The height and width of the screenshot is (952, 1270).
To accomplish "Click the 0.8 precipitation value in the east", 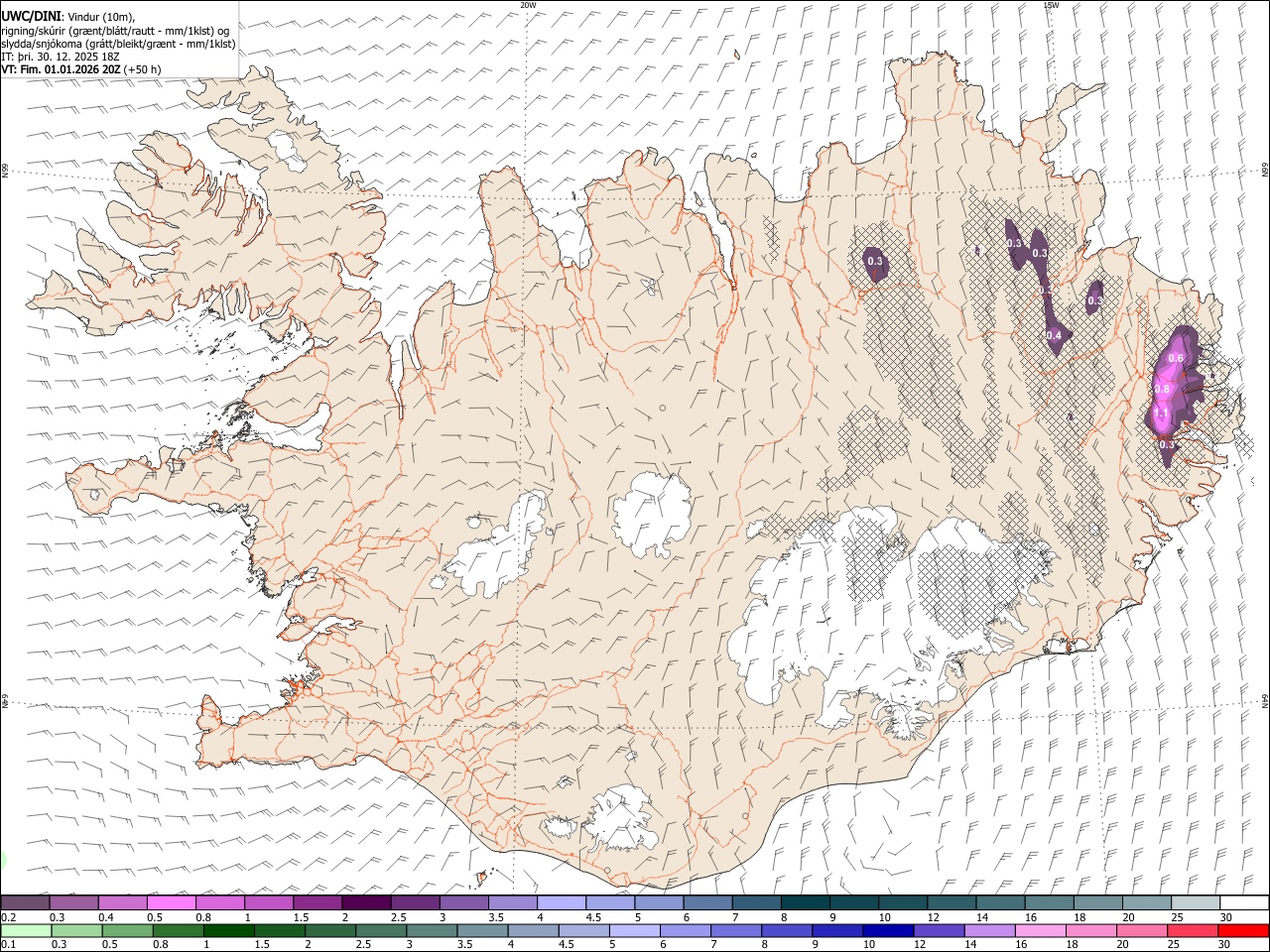I will 1163,390.
